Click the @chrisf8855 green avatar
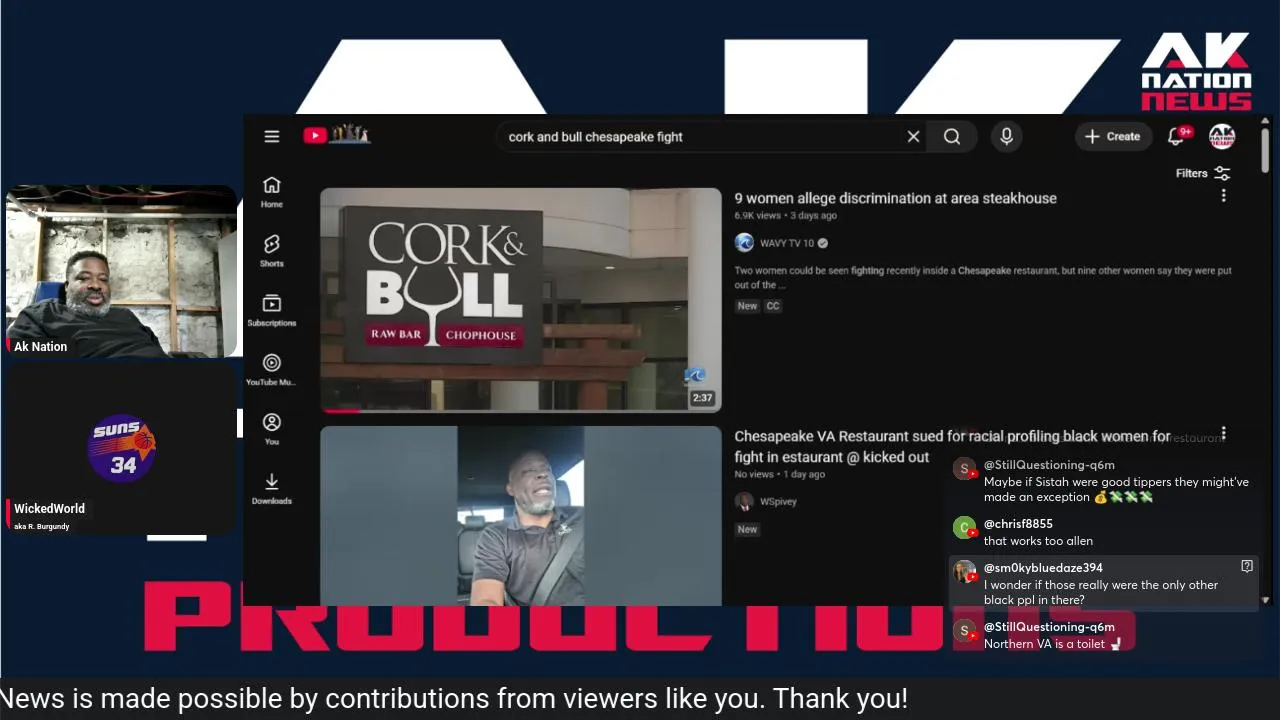 pos(964,528)
